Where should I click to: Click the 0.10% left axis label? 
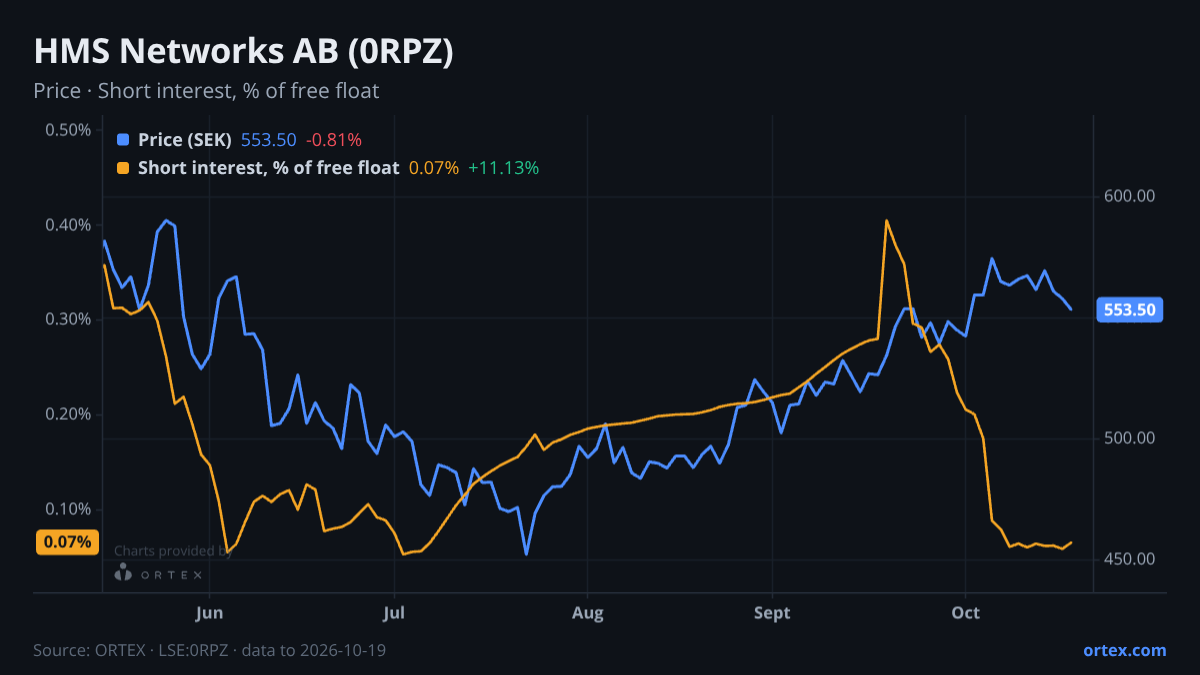click(x=69, y=509)
